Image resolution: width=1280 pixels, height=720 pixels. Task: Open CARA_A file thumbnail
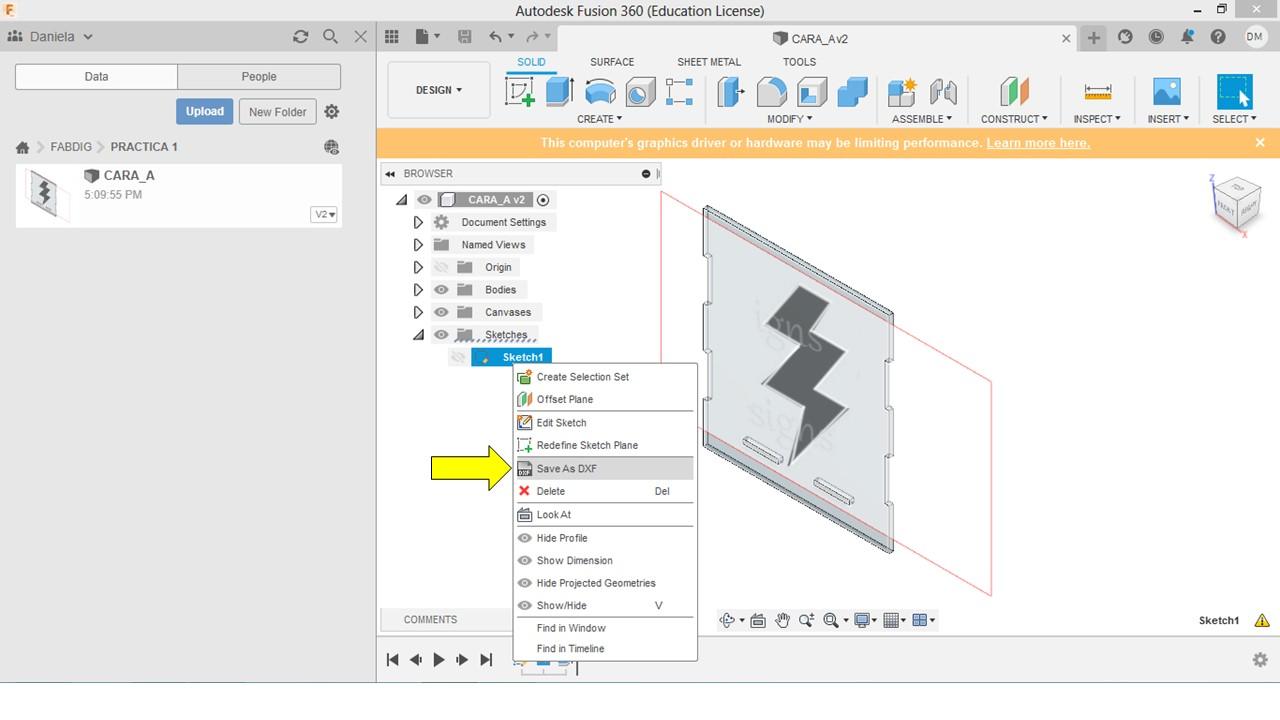pyautogui.click(x=44, y=194)
